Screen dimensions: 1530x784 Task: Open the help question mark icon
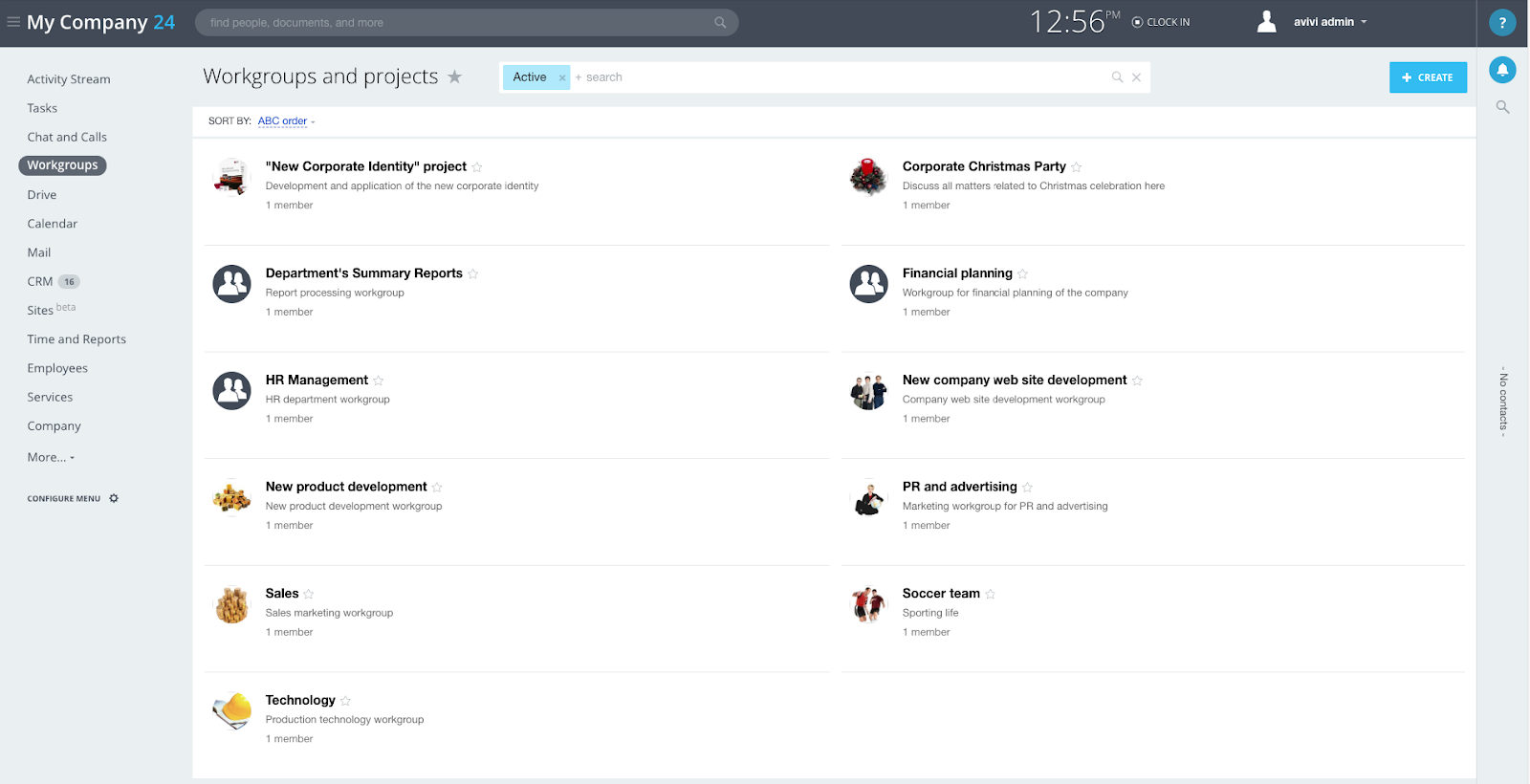[x=1502, y=22]
